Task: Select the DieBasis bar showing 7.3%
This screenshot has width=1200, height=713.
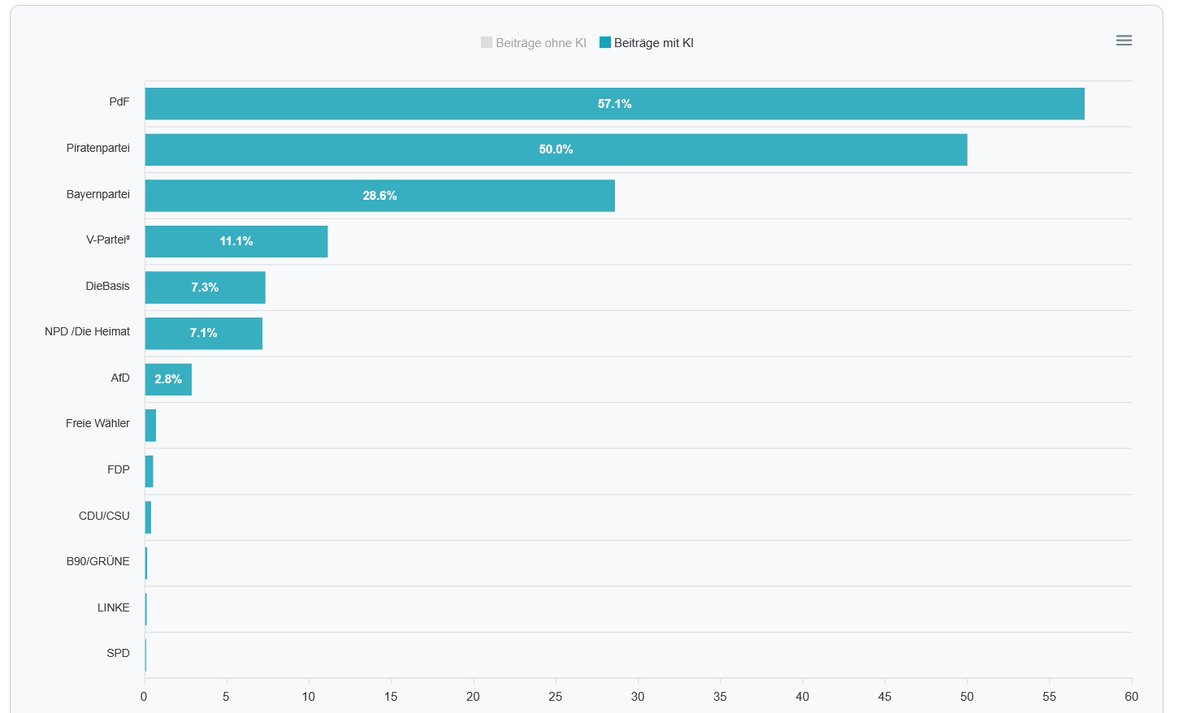Action: (205, 288)
